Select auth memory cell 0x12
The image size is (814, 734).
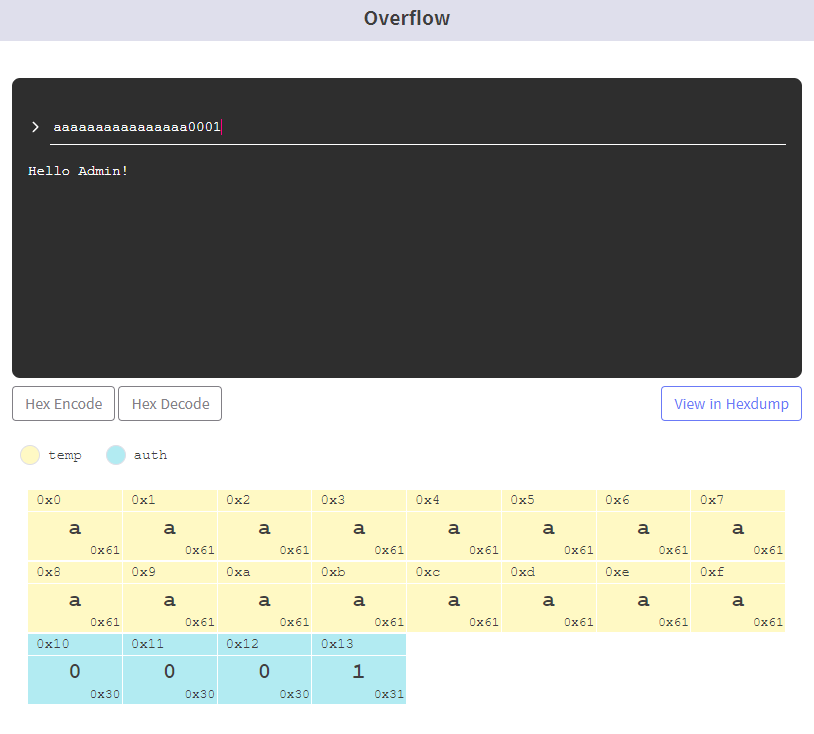[264, 669]
